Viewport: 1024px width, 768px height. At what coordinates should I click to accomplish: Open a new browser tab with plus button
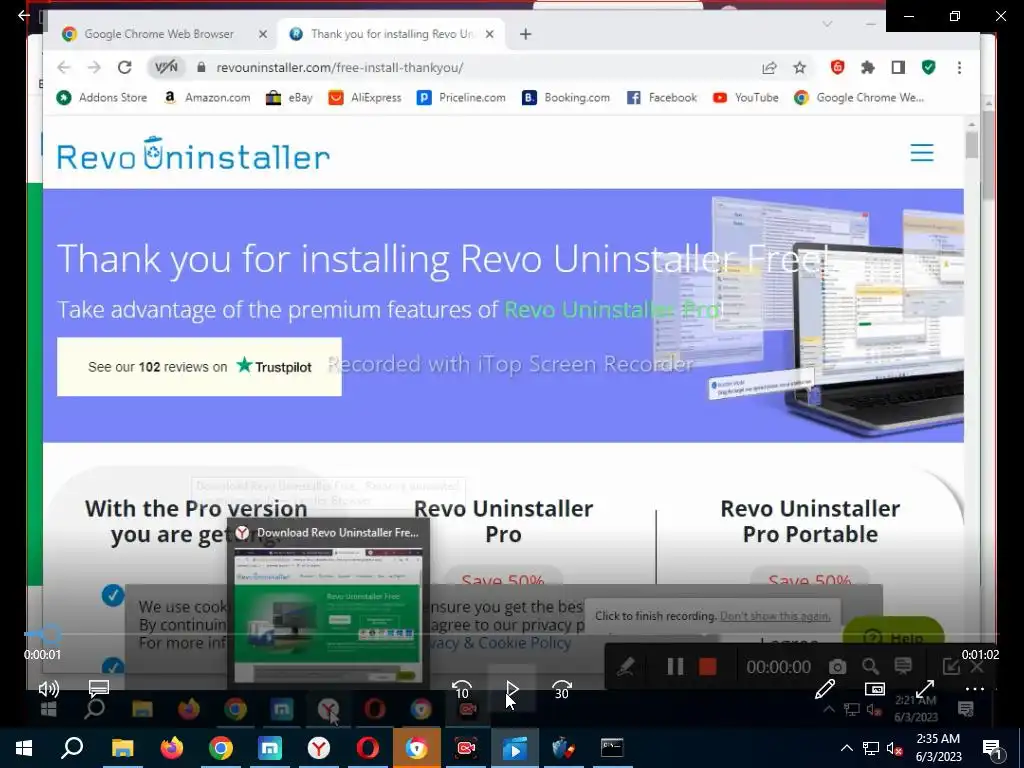point(526,34)
